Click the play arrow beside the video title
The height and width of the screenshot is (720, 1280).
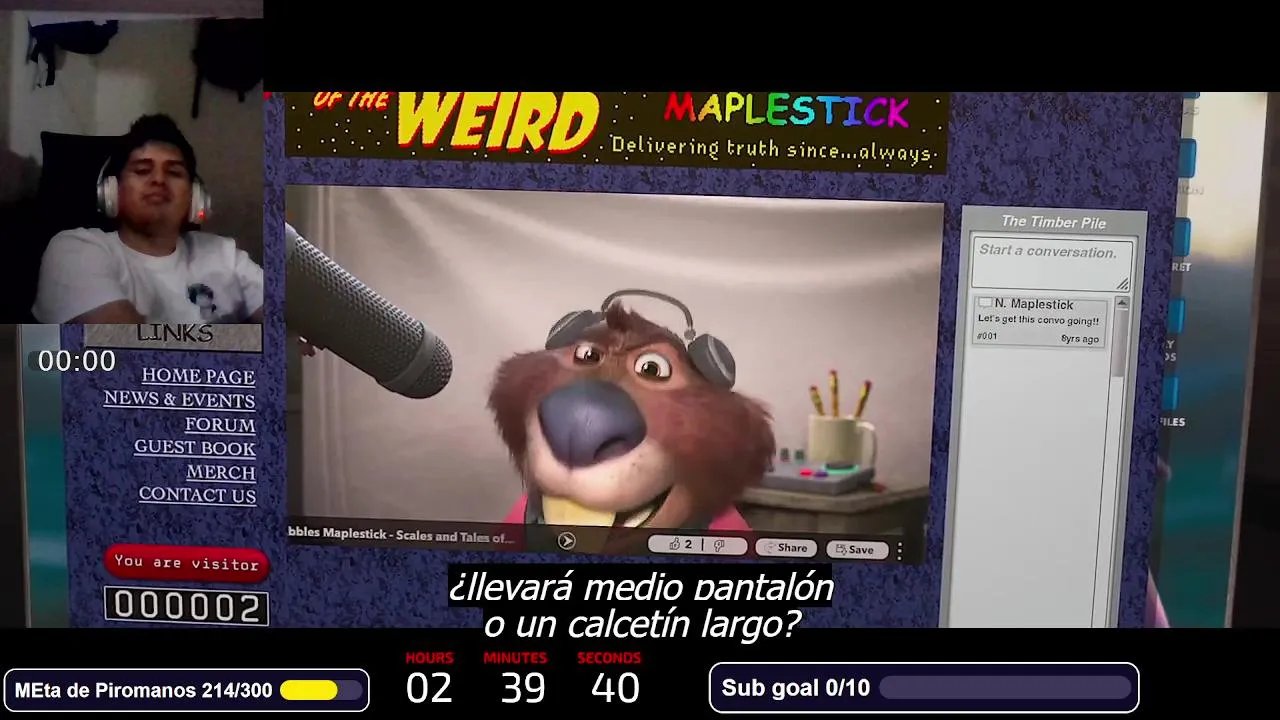click(566, 541)
